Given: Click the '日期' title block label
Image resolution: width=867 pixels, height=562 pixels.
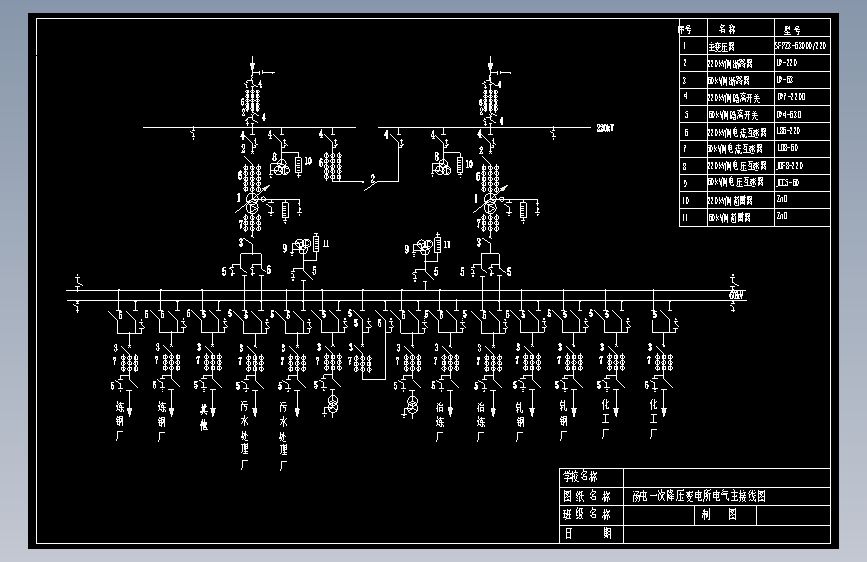Looking at the screenshot, I should pyautogui.click(x=587, y=533).
